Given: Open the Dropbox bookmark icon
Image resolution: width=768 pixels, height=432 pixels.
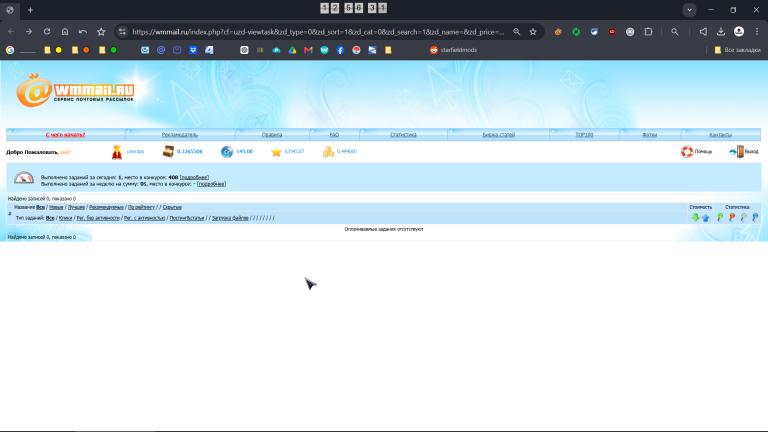Looking at the screenshot, I should coord(193,50).
